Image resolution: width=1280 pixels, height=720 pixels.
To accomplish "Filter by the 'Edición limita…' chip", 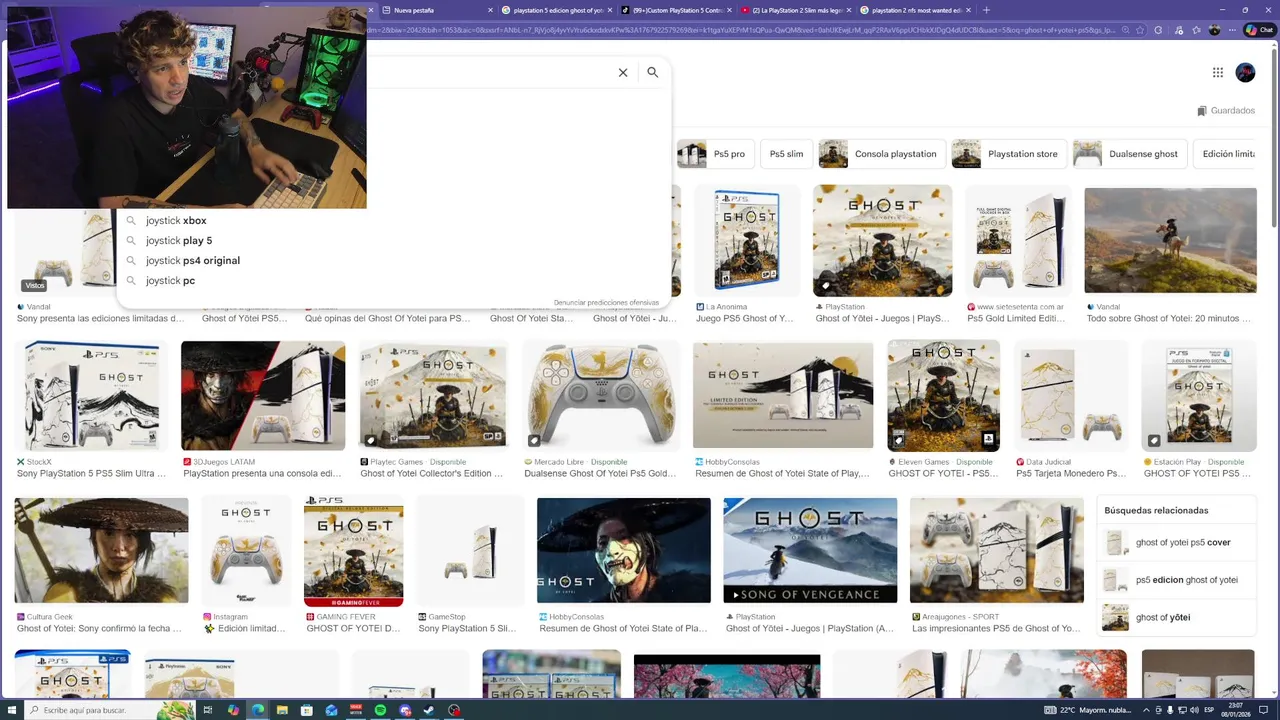I will (x=1225, y=154).
